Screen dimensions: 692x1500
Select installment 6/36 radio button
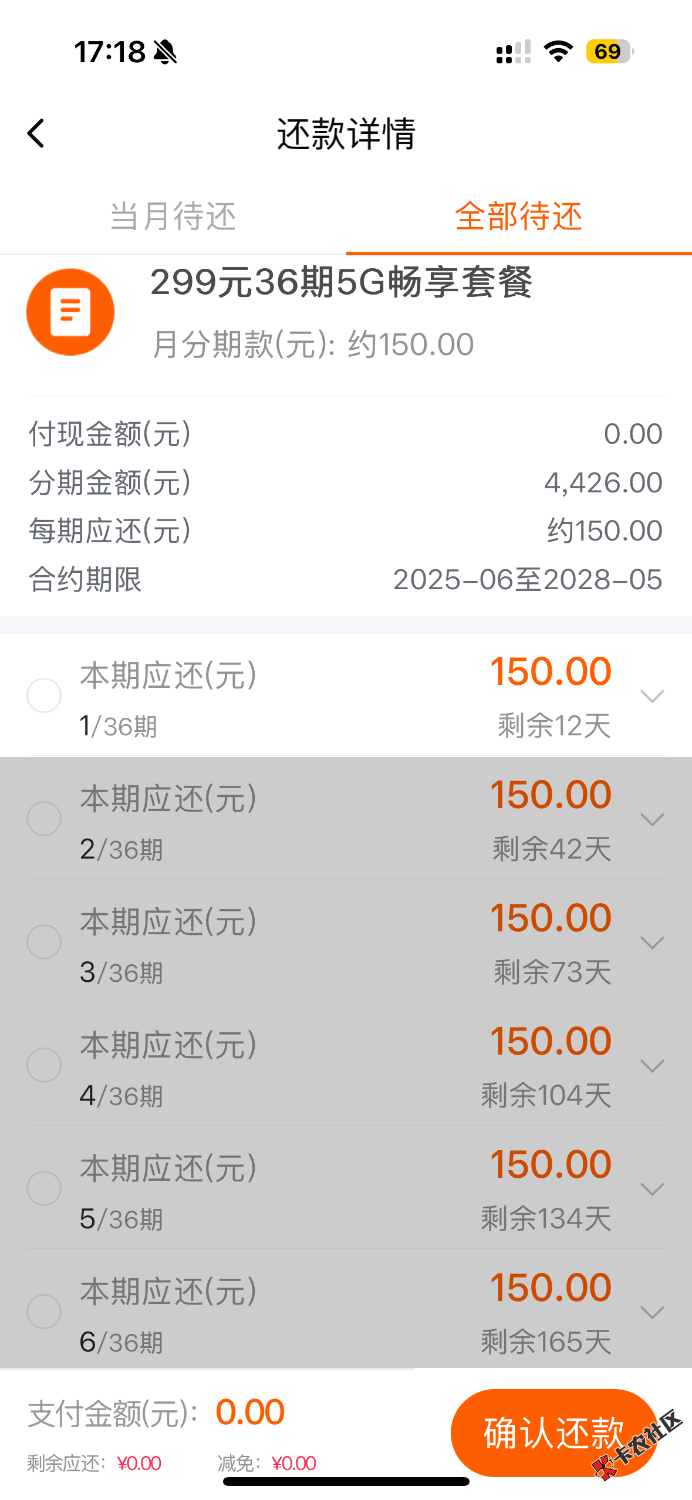(x=44, y=1311)
